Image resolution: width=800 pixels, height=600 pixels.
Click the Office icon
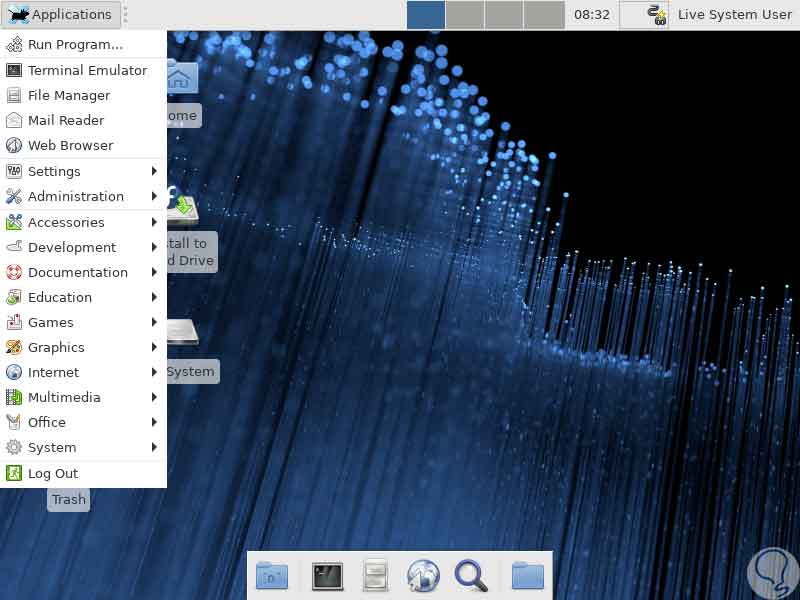14,422
